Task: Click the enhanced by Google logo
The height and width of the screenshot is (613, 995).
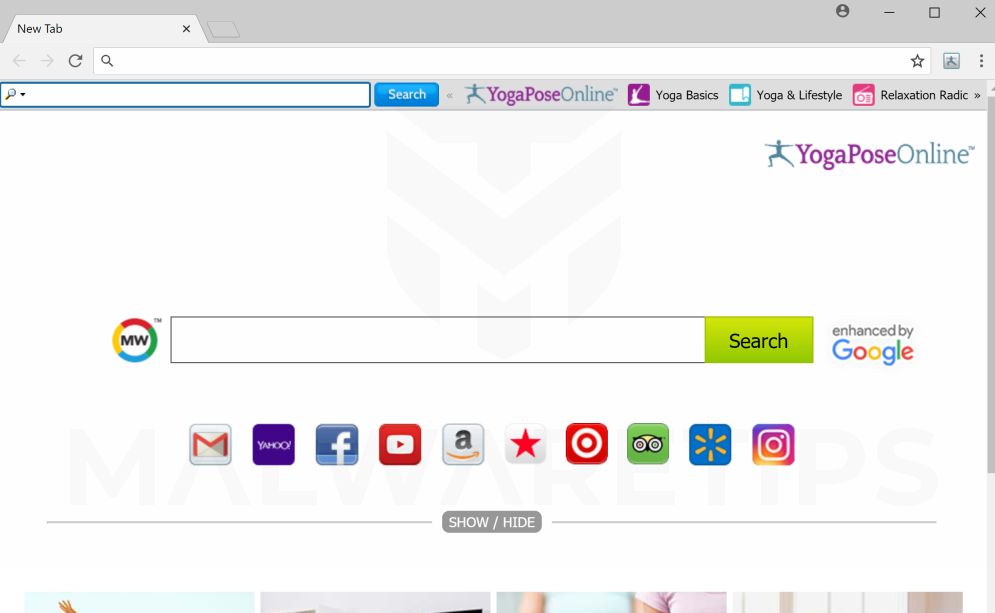Action: [x=872, y=342]
